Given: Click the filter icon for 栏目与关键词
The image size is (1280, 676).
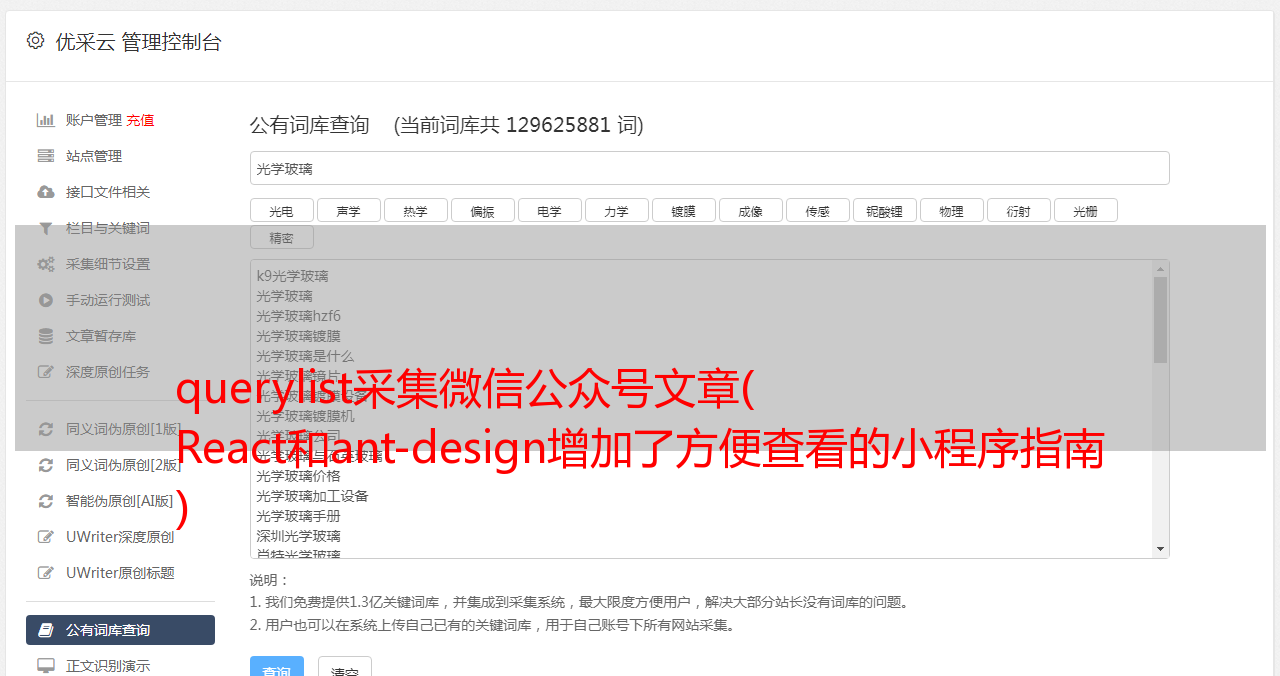Looking at the screenshot, I should [x=46, y=228].
